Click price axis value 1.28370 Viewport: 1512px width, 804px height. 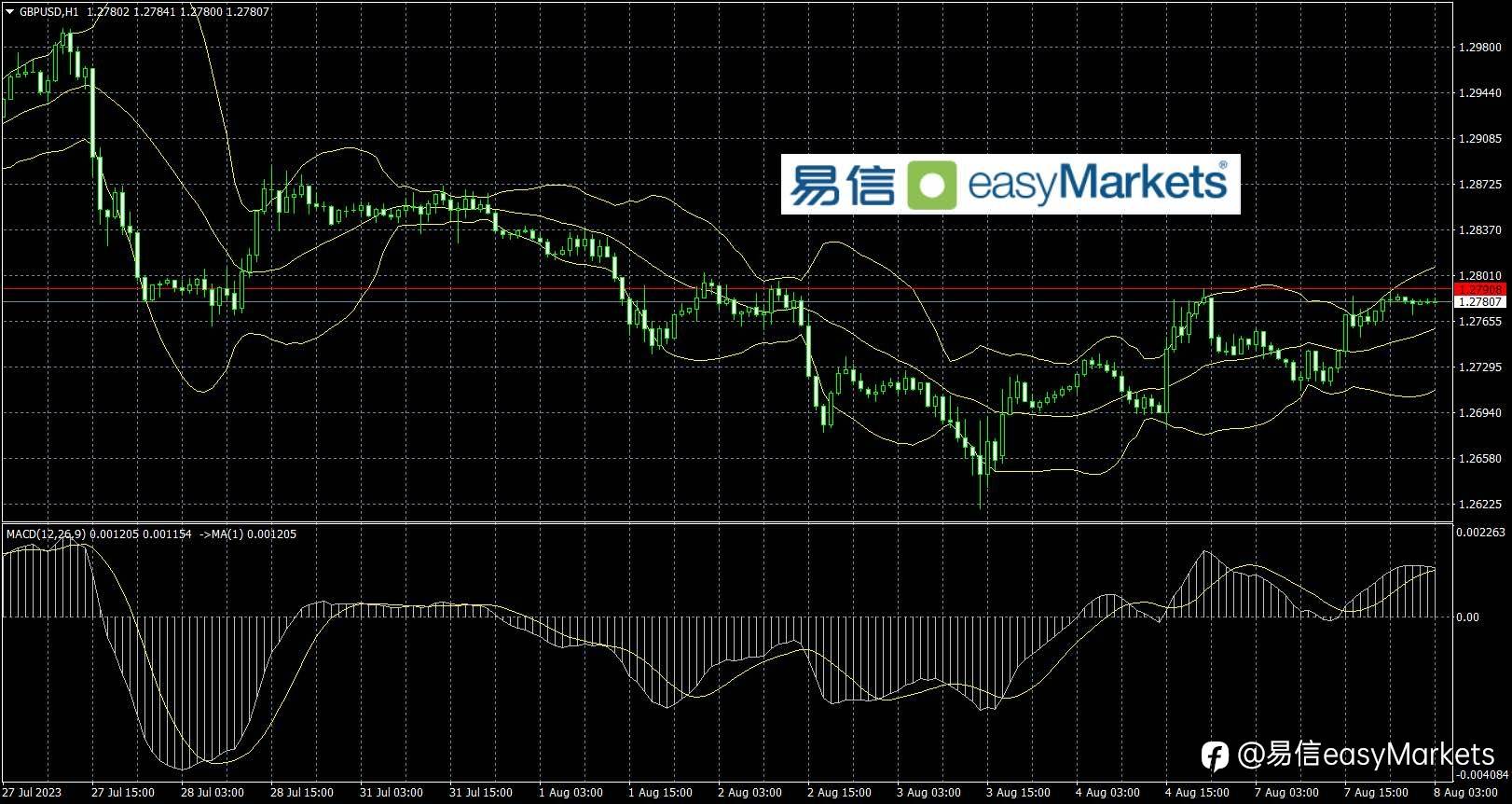[1480, 229]
